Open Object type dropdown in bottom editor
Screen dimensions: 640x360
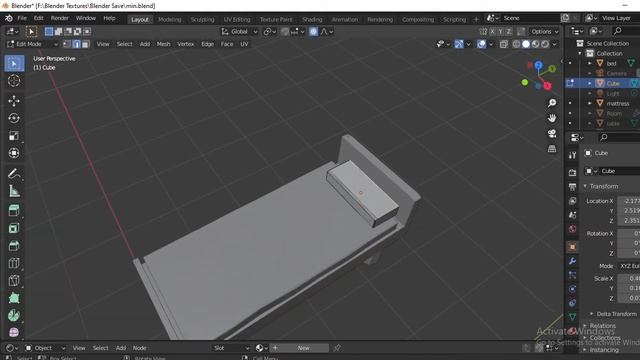[45, 348]
